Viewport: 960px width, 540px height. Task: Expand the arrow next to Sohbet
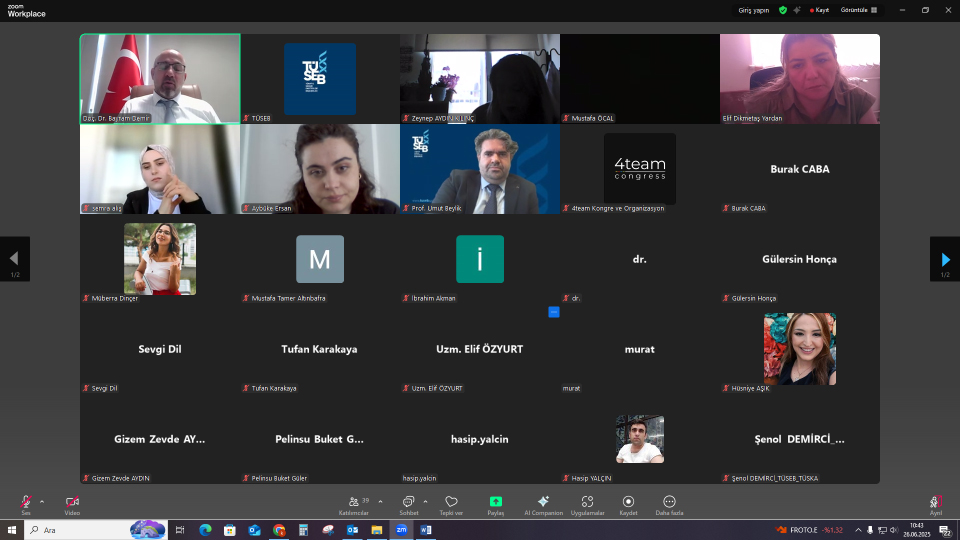click(x=425, y=501)
